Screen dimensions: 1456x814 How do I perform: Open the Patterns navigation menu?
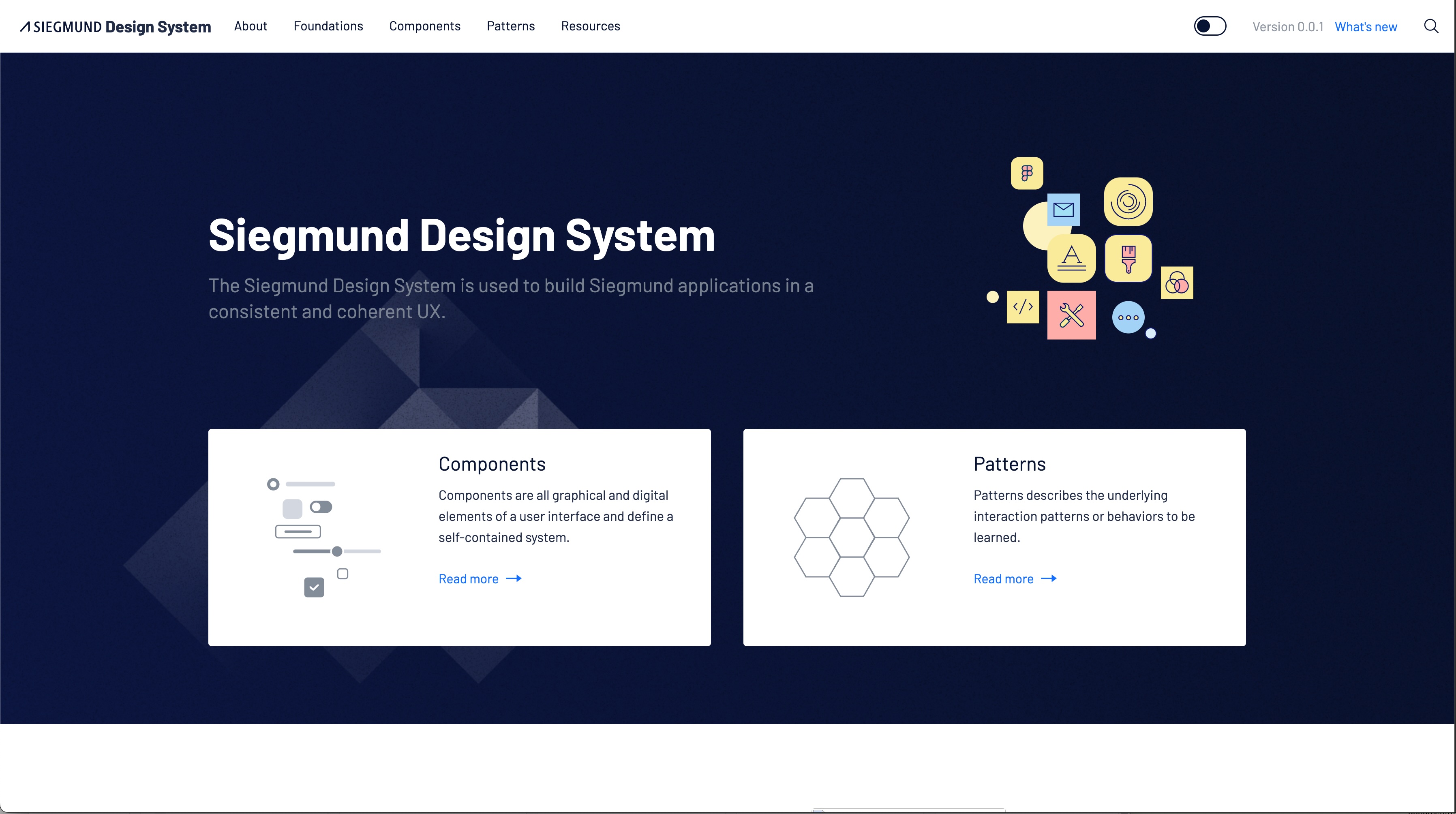[510, 27]
